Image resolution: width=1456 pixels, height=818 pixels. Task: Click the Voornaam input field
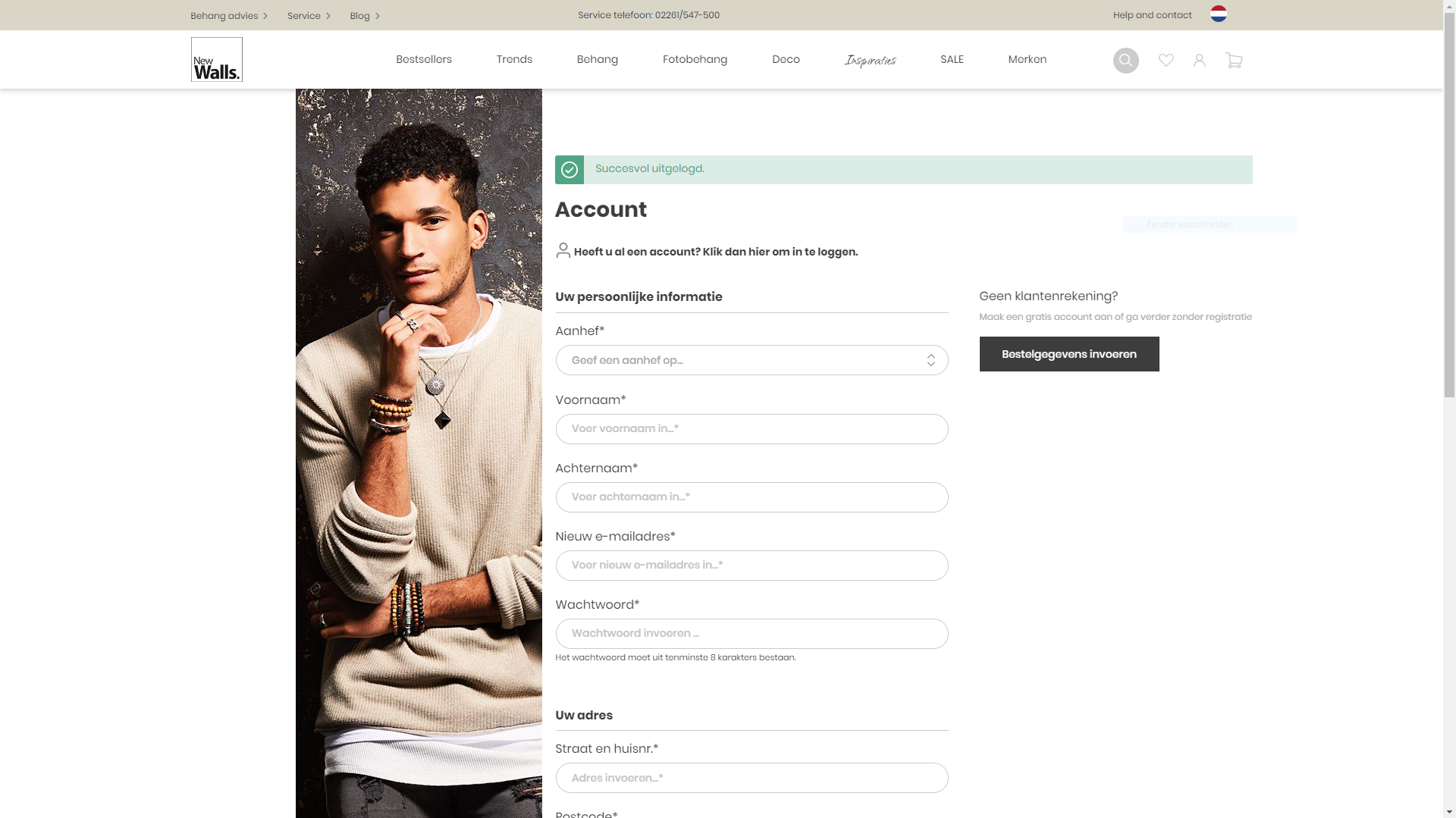(x=752, y=428)
